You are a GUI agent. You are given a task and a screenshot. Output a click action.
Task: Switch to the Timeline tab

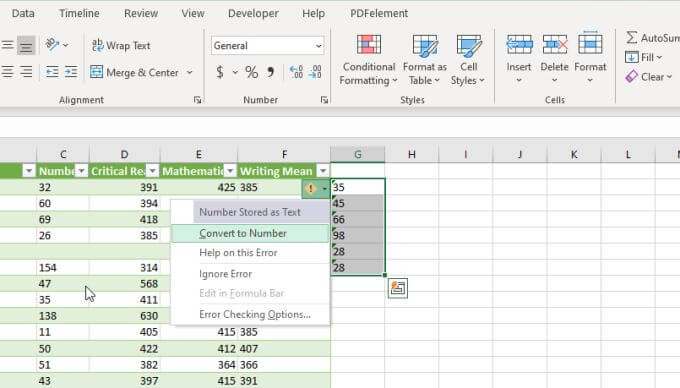click(x=79, y=13)
